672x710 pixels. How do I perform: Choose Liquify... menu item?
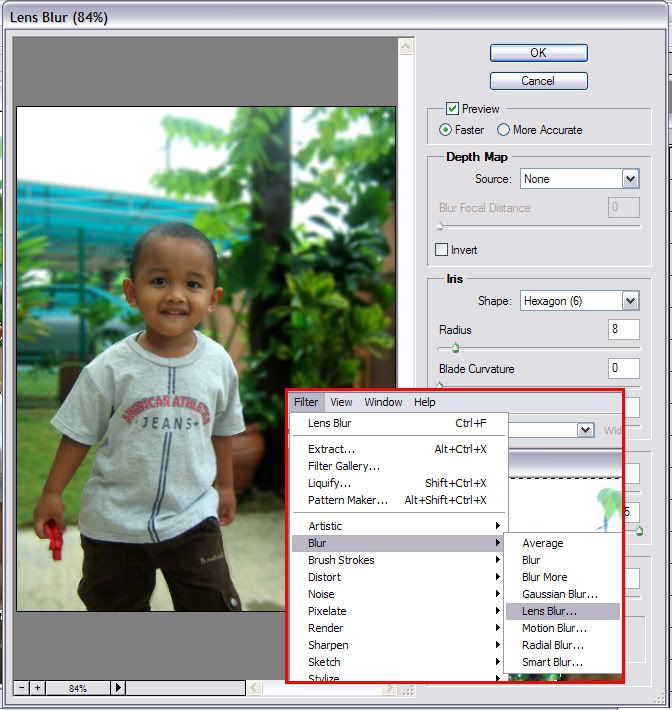pyautogui.click(x=398, y=483)
